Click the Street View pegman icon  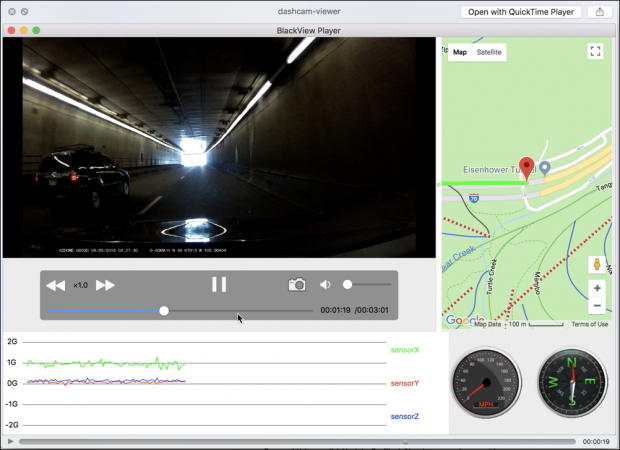tap(597, 265)
